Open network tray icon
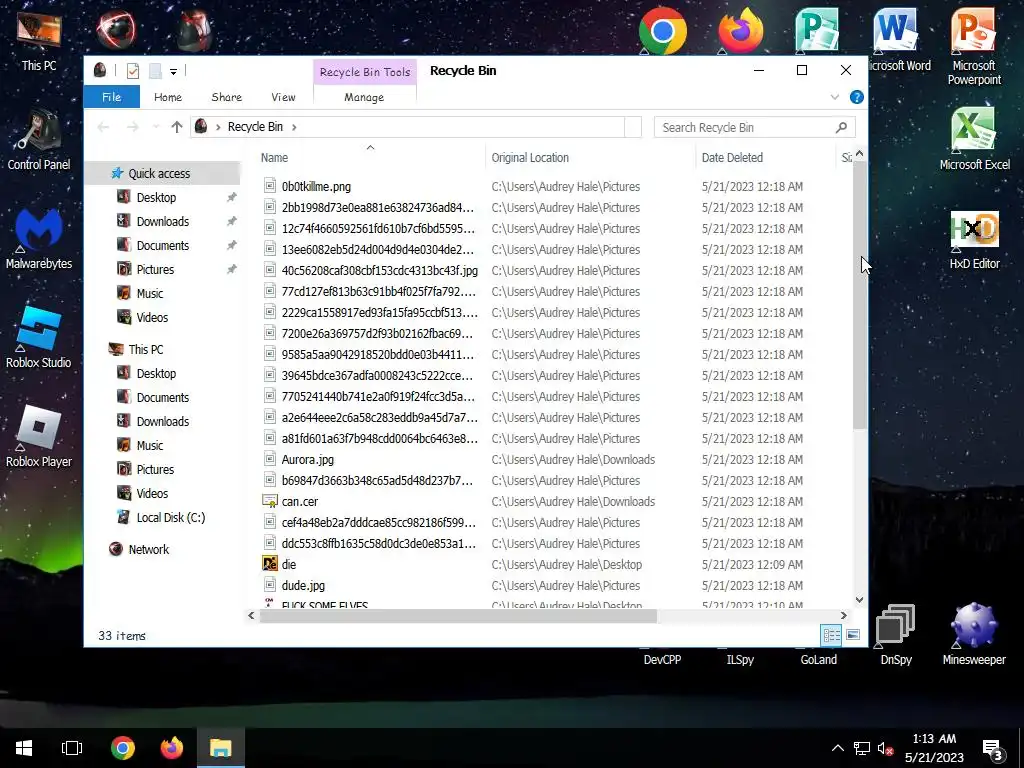This screenshot has width=1024, height=768. pos(861,748)
